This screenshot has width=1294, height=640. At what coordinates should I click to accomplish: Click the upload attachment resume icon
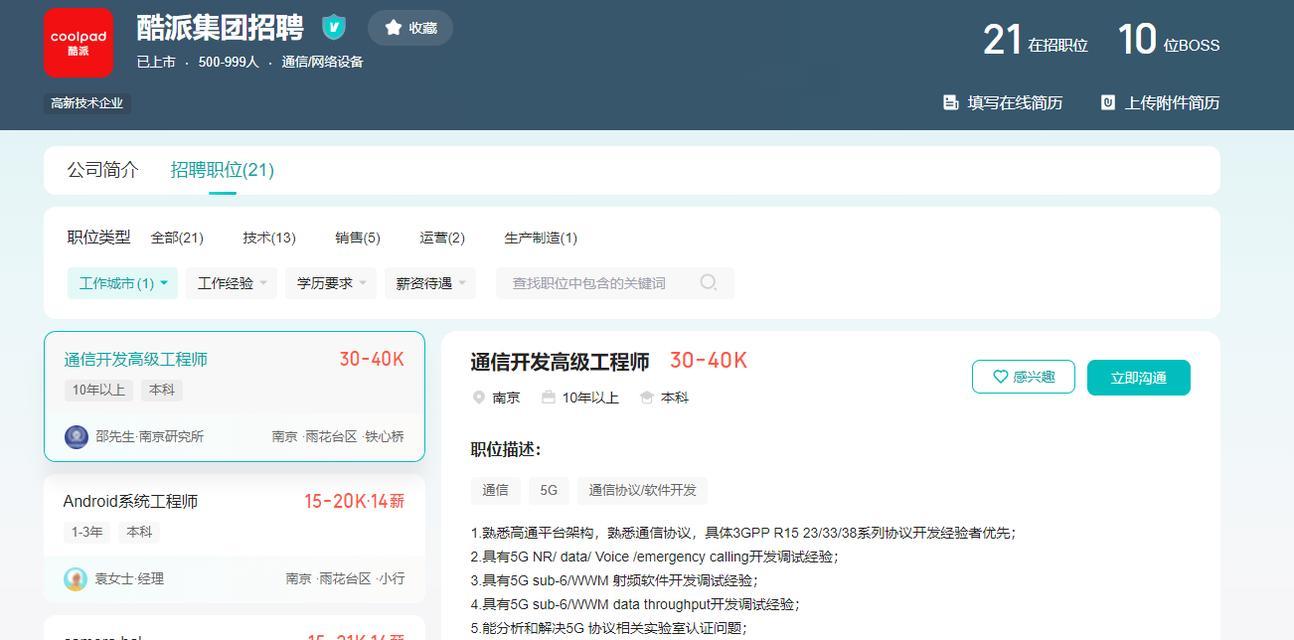1108,102
